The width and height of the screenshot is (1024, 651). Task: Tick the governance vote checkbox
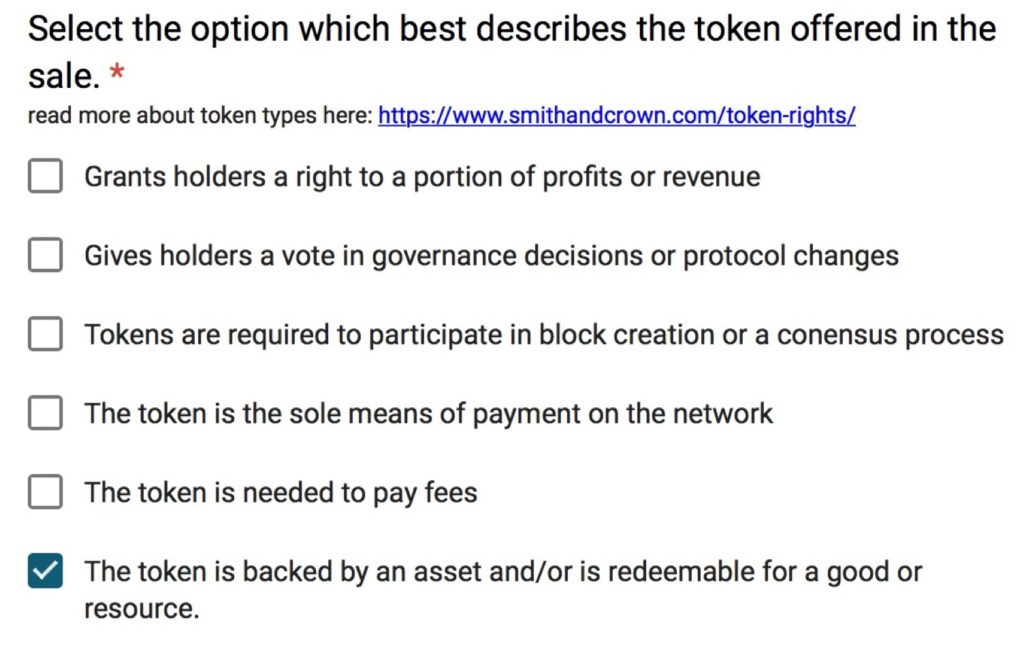coord(45,256)
